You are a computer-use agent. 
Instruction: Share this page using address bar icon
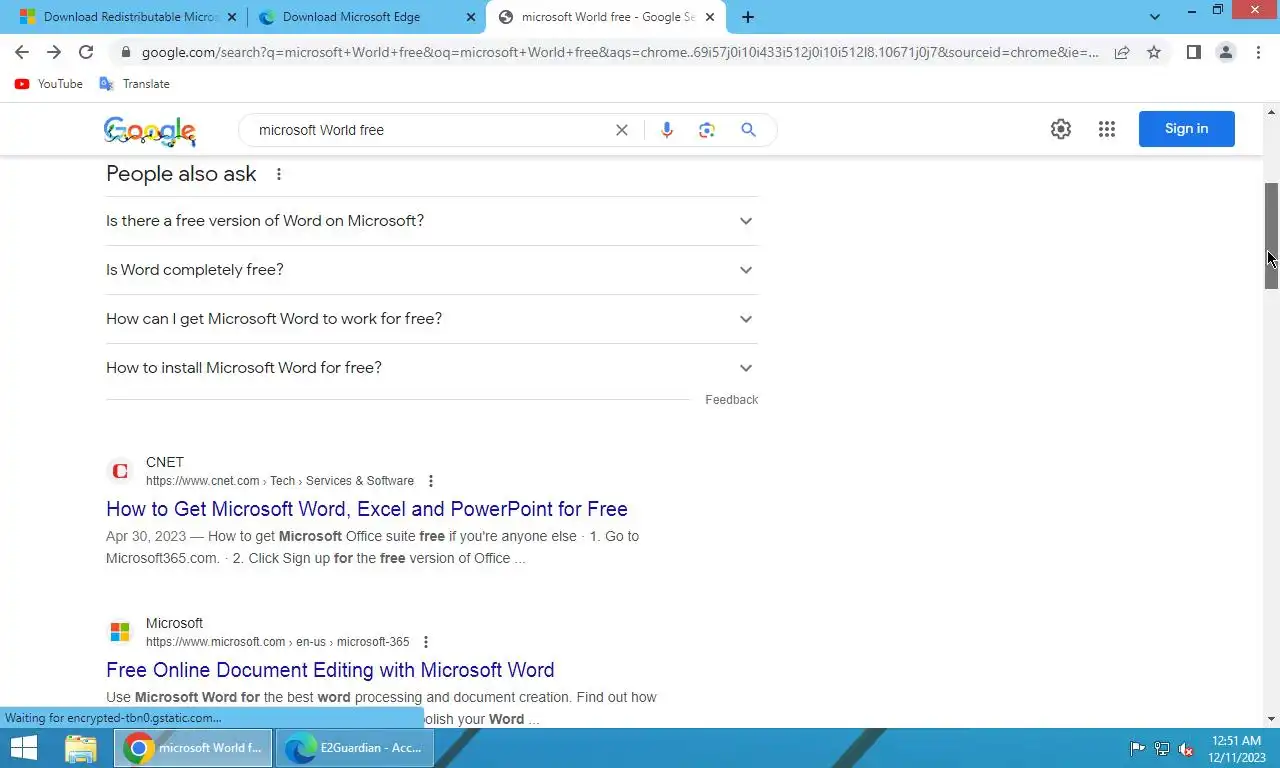1122,52
